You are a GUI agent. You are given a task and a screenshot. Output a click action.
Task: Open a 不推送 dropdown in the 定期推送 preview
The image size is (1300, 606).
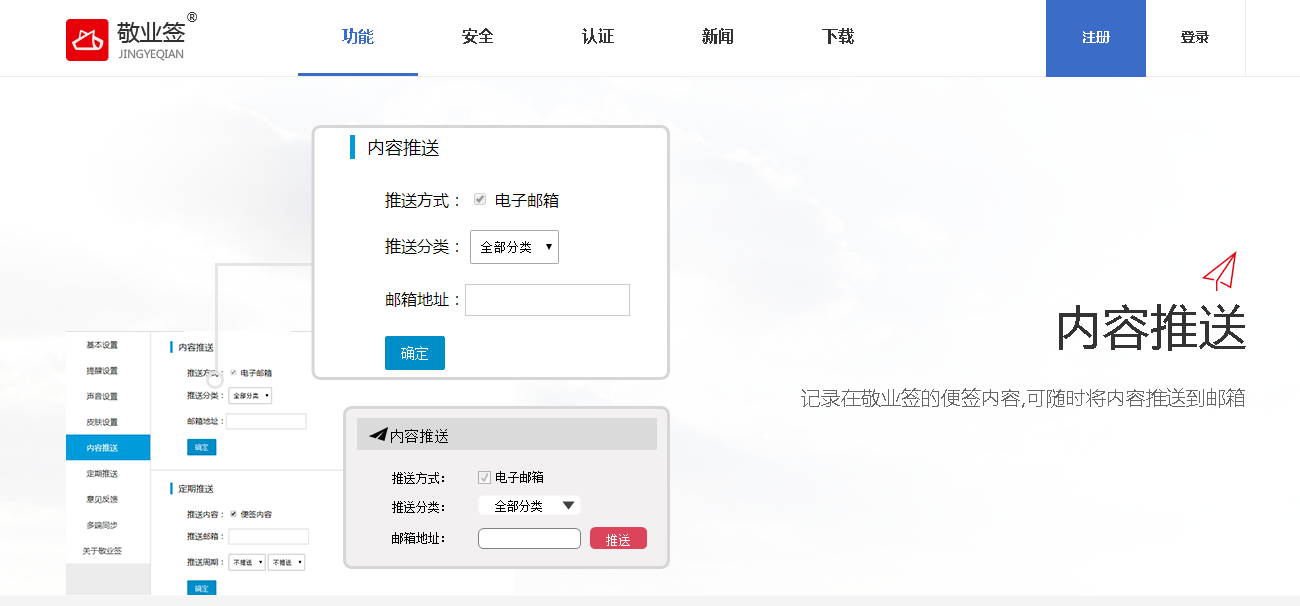(246, 561)
